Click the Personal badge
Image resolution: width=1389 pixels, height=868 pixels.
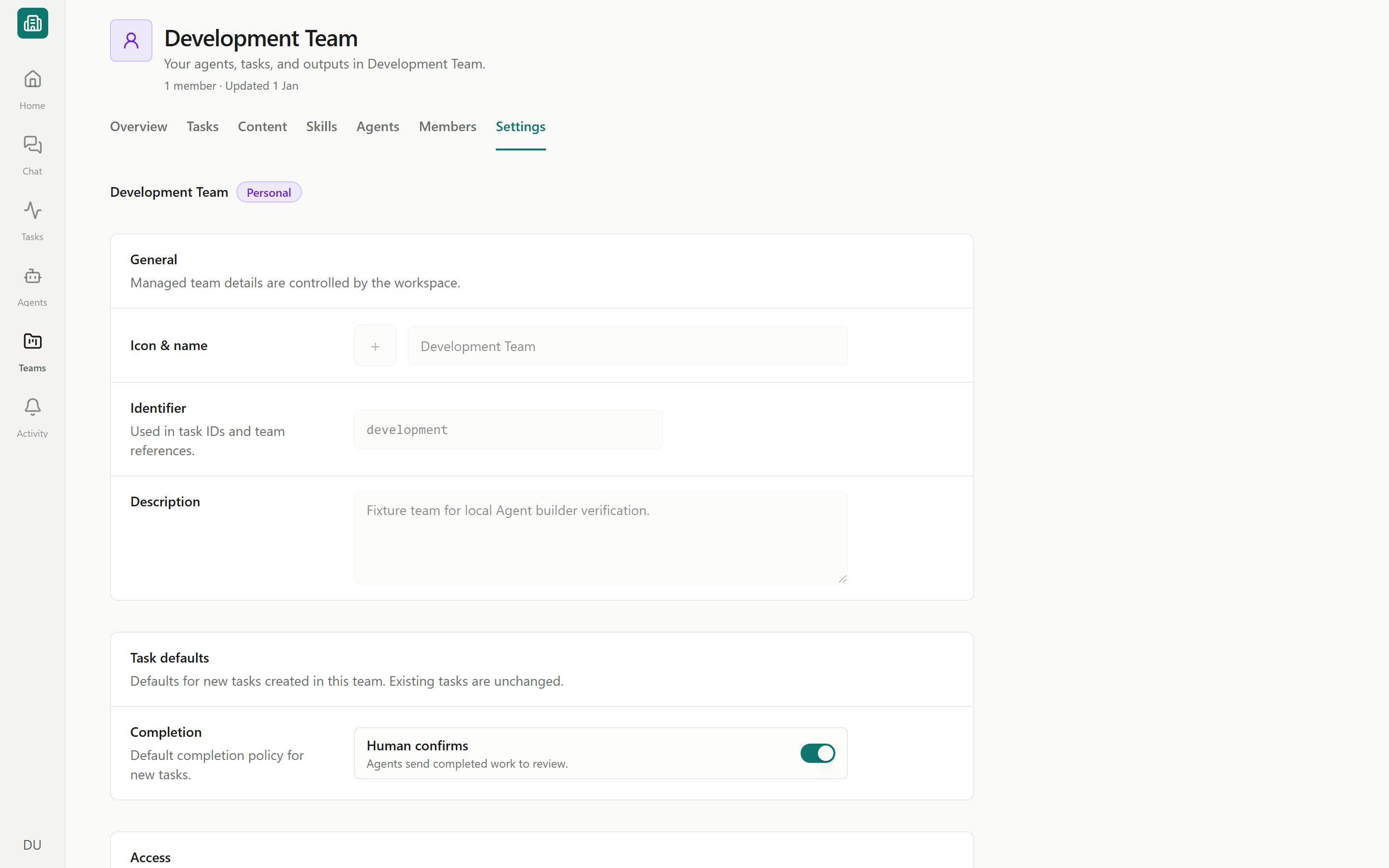[269, 192]
